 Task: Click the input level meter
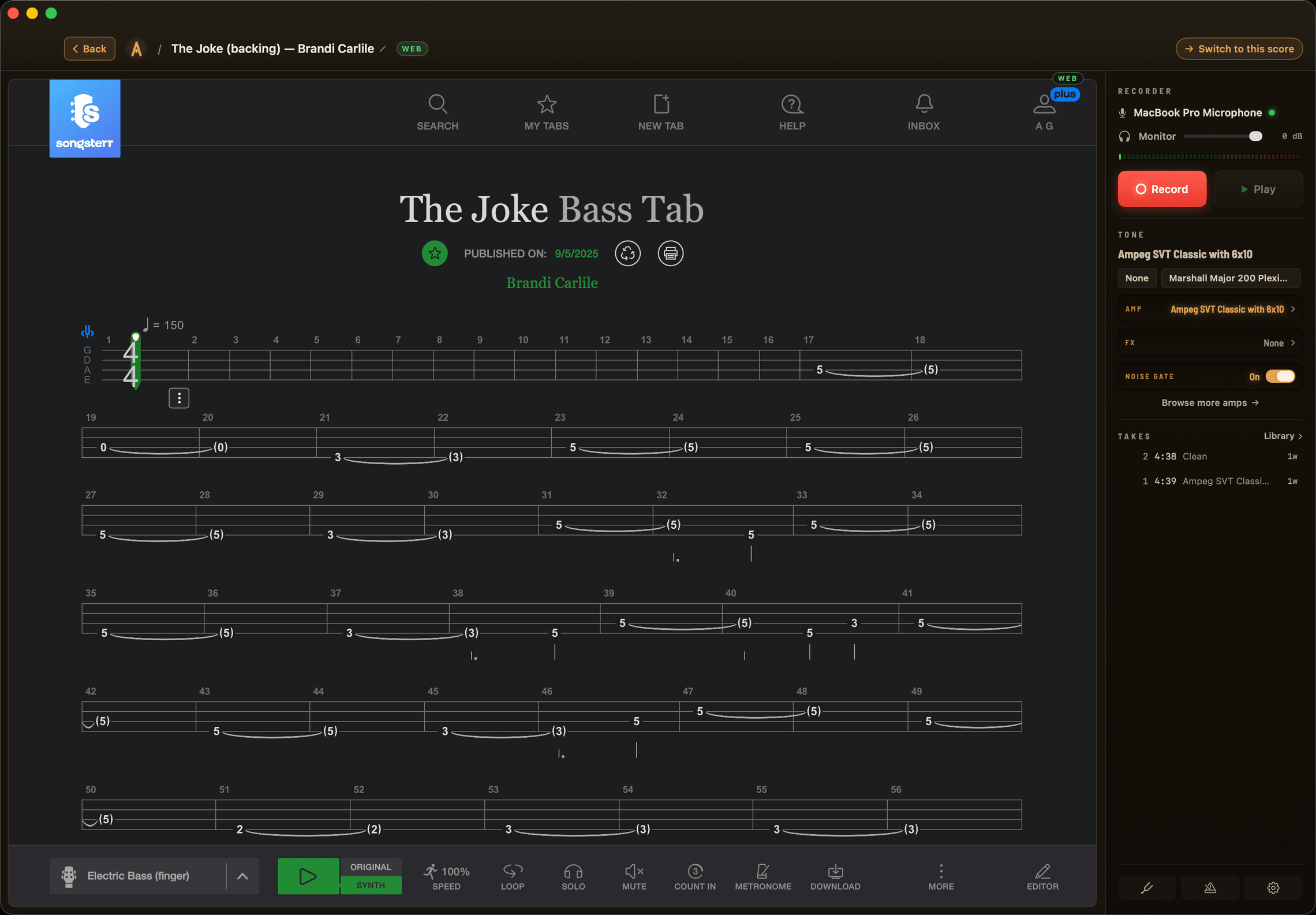click(x=1210, y=156)
